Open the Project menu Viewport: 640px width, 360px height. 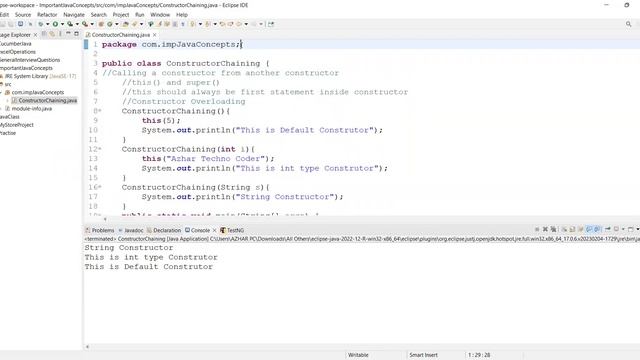[x=121, y=15]
